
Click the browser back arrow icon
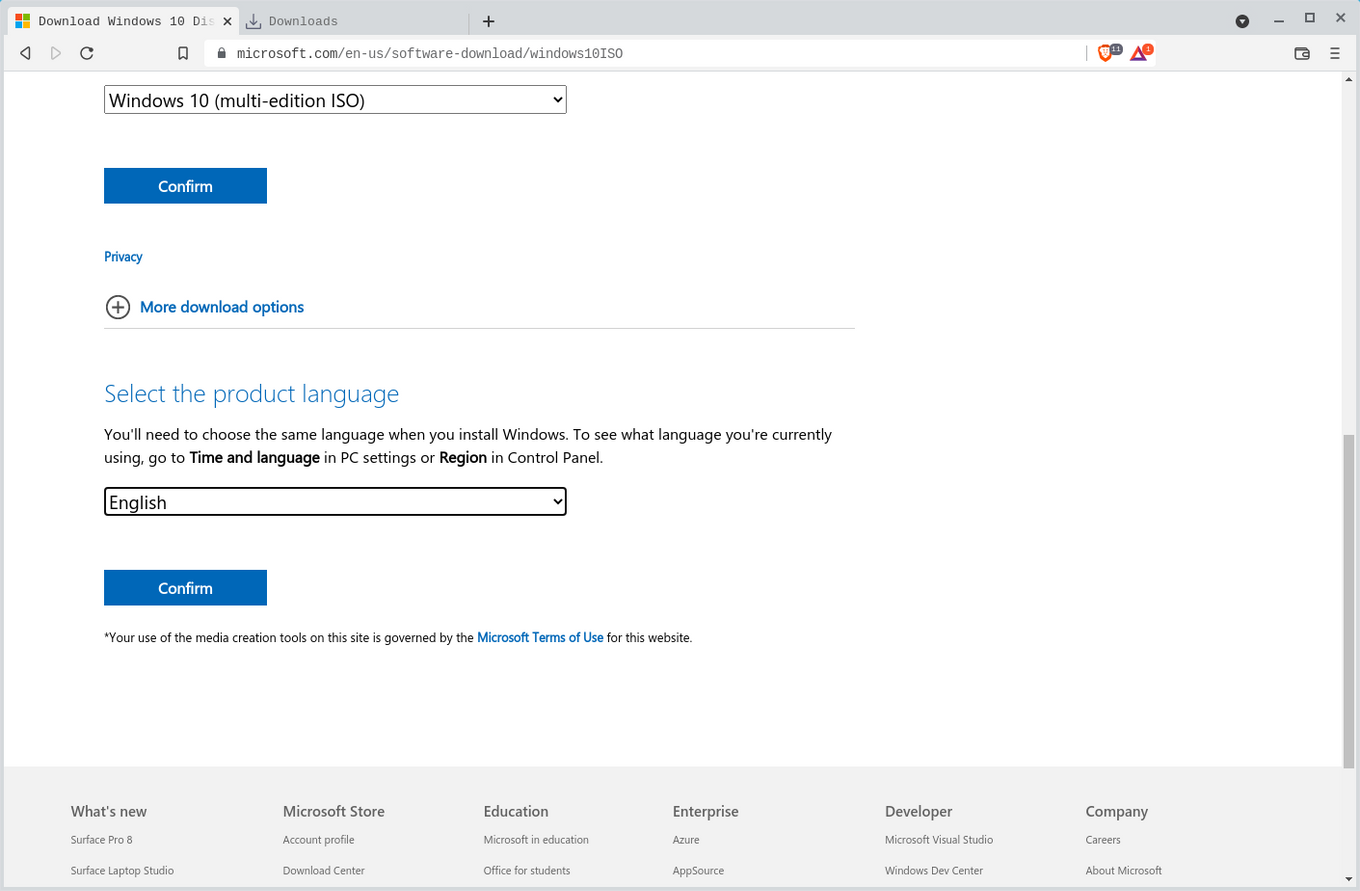click(25, 53)
